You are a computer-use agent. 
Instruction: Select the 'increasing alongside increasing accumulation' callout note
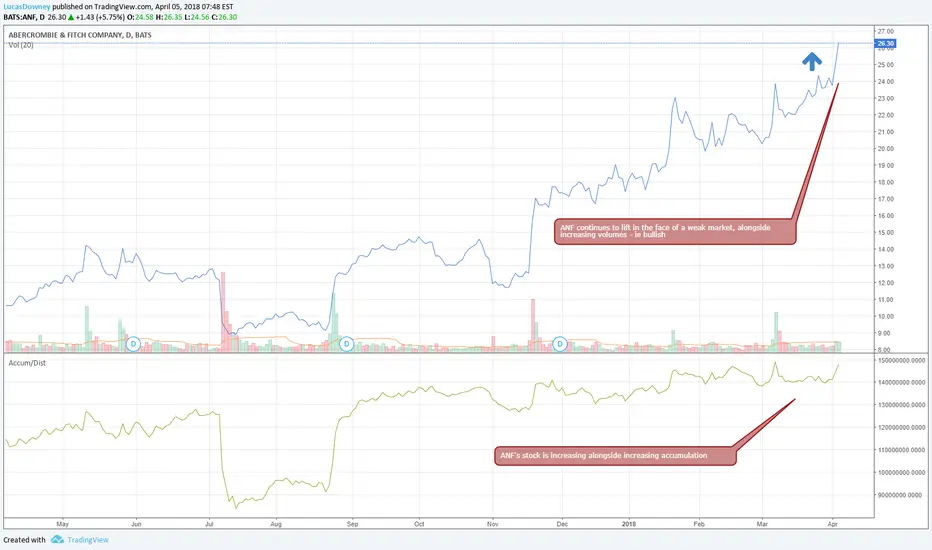point(615,455)
